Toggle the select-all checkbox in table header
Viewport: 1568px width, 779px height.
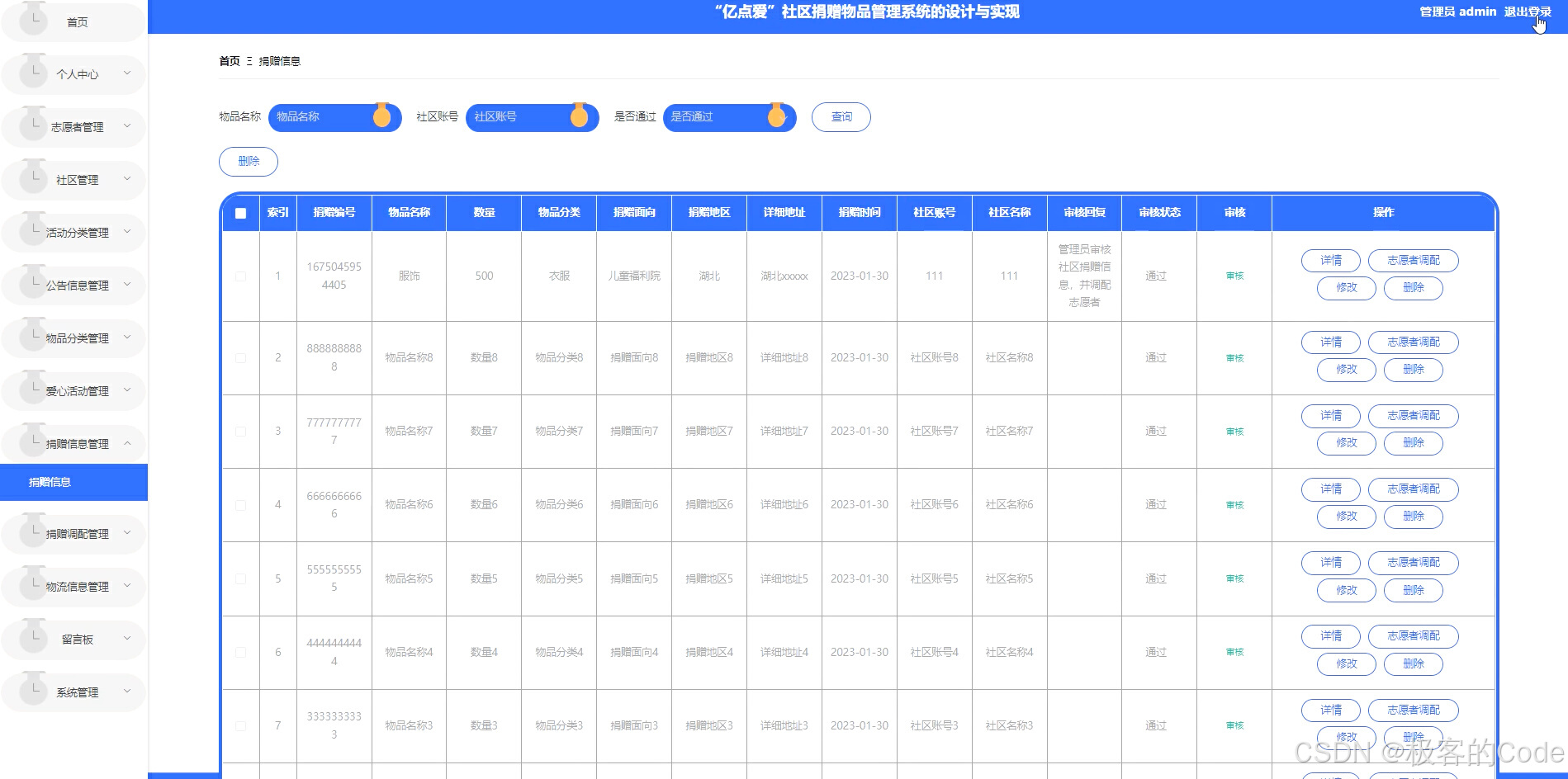click(240, 213)
